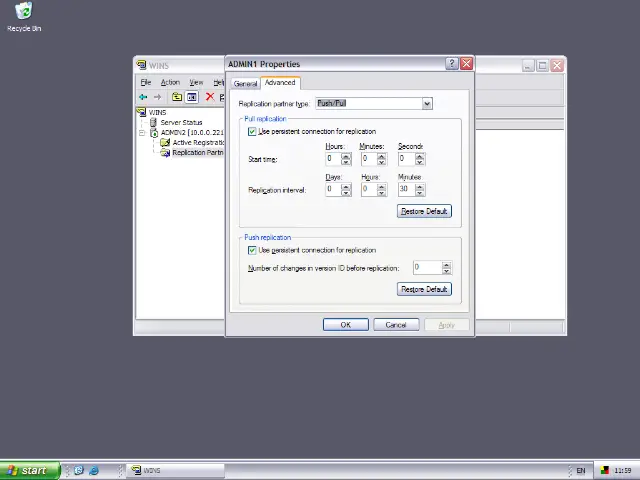Decrease Start time Hours spinner
Viewport: 640px width, 480px height.
tap(346, 162)
